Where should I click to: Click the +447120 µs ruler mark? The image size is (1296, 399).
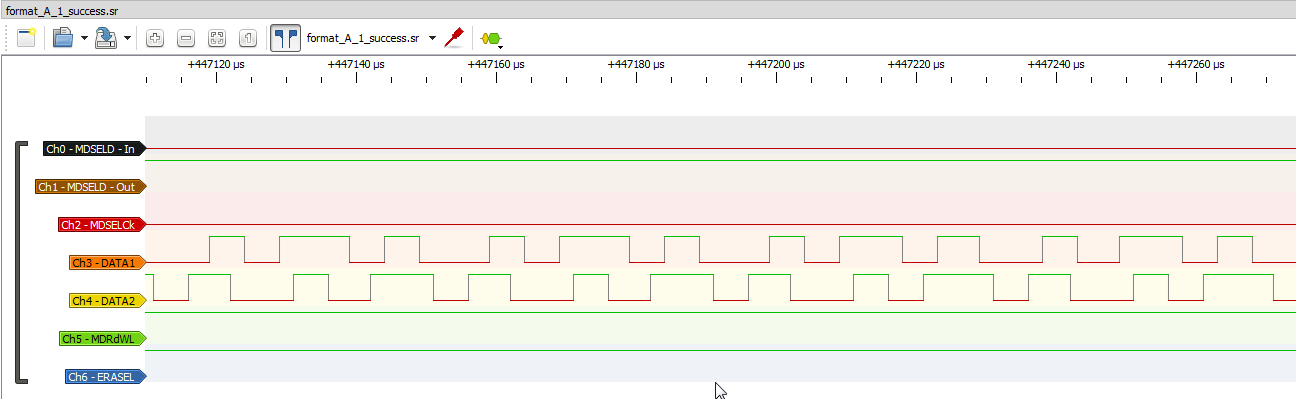coord(216,64)
